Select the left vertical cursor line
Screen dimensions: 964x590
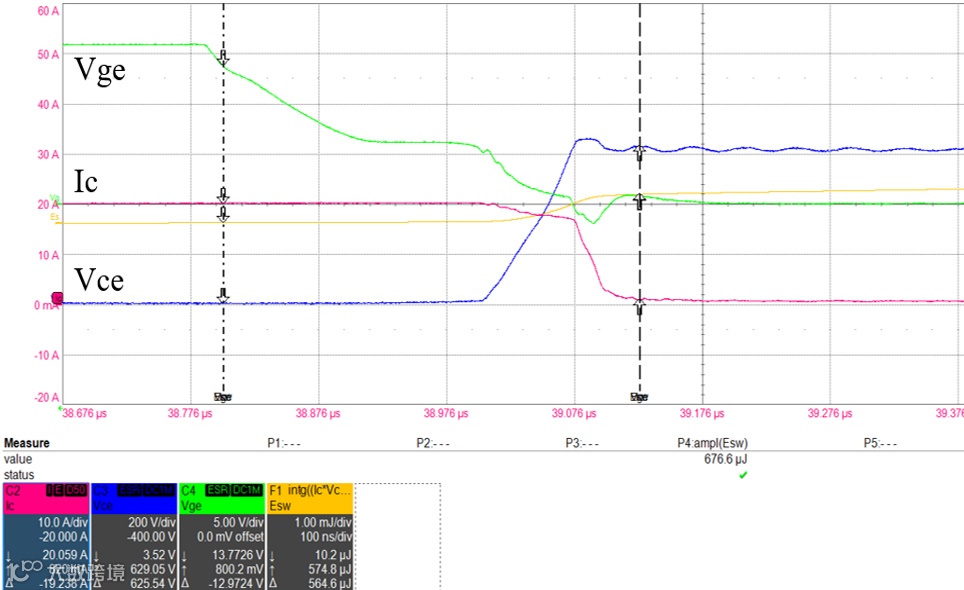pos(223,203)
